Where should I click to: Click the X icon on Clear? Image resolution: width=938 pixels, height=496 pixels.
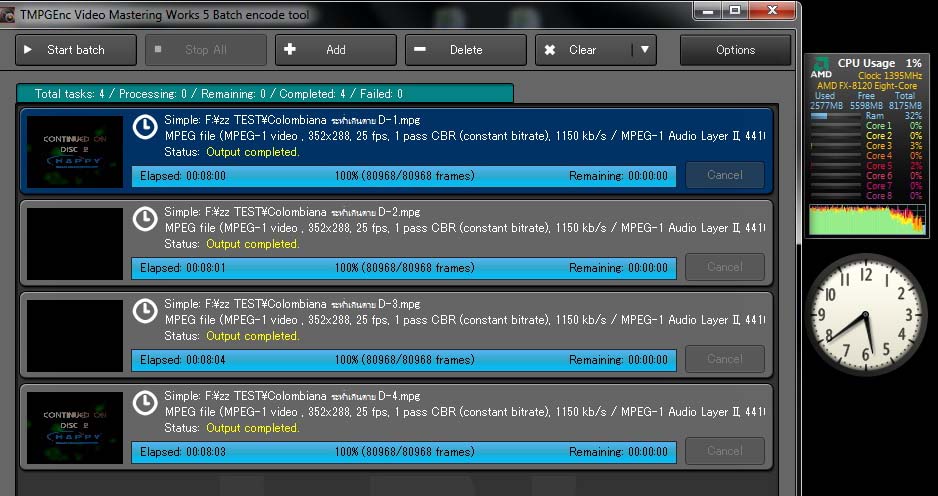tap(550, 50)
